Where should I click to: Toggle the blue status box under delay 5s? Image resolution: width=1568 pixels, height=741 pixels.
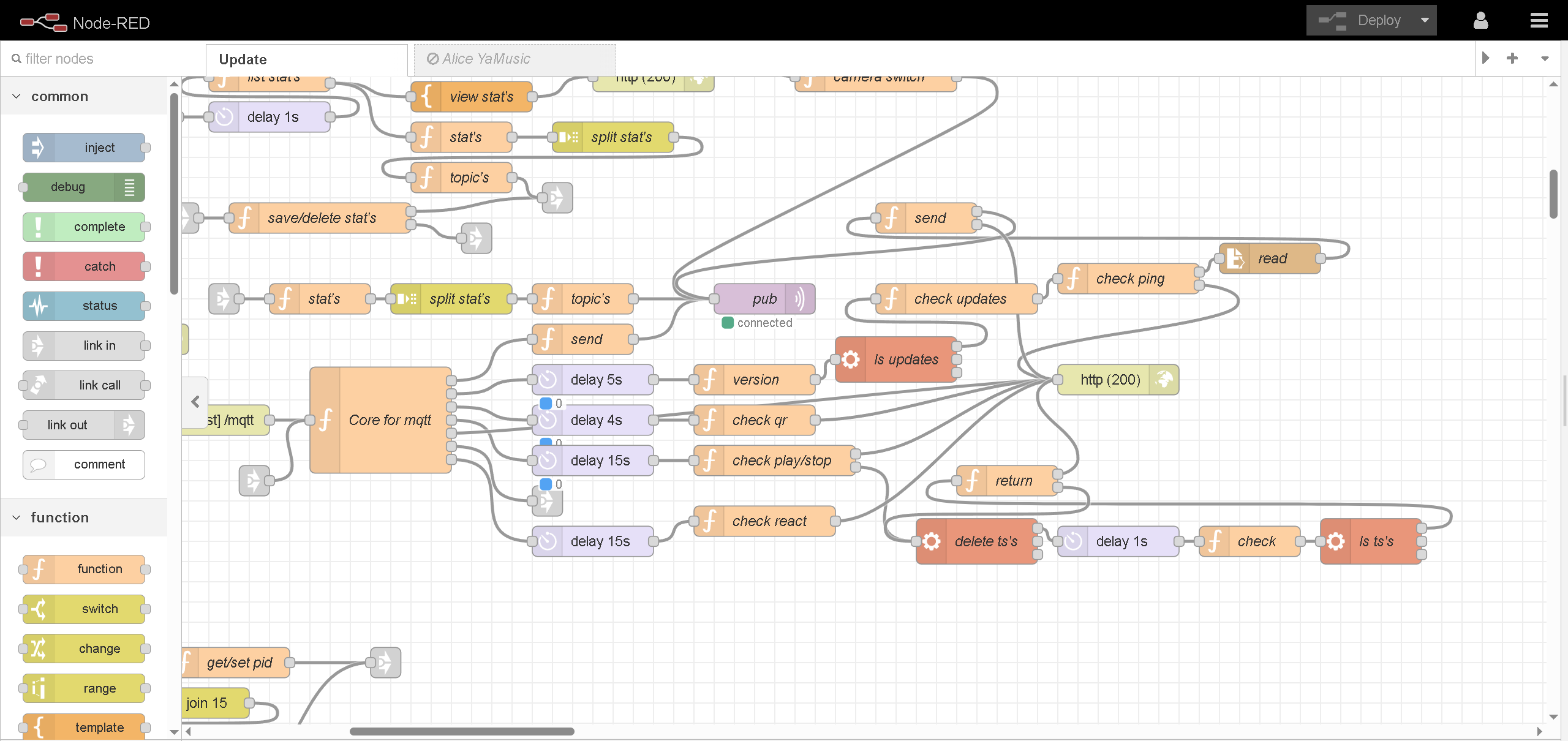[546, 404]
